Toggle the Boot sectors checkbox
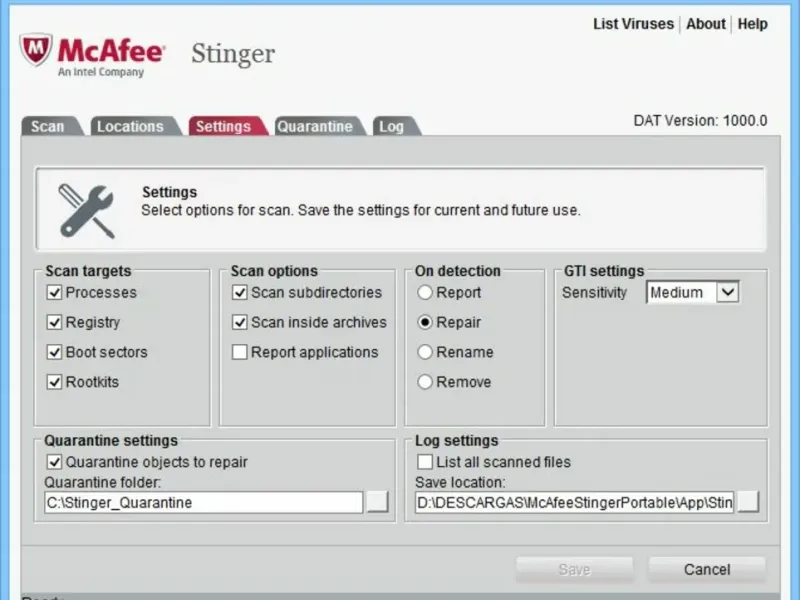The height and width of the screenshot is (600, 800). tap(54, 352)
